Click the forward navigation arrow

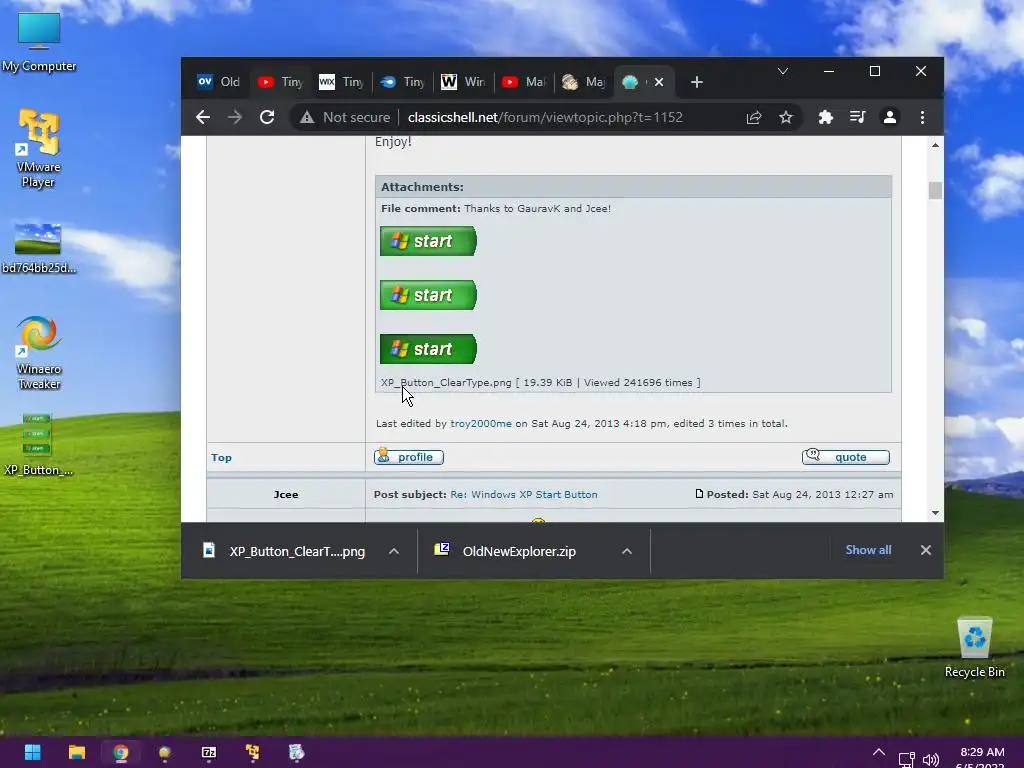234,118
